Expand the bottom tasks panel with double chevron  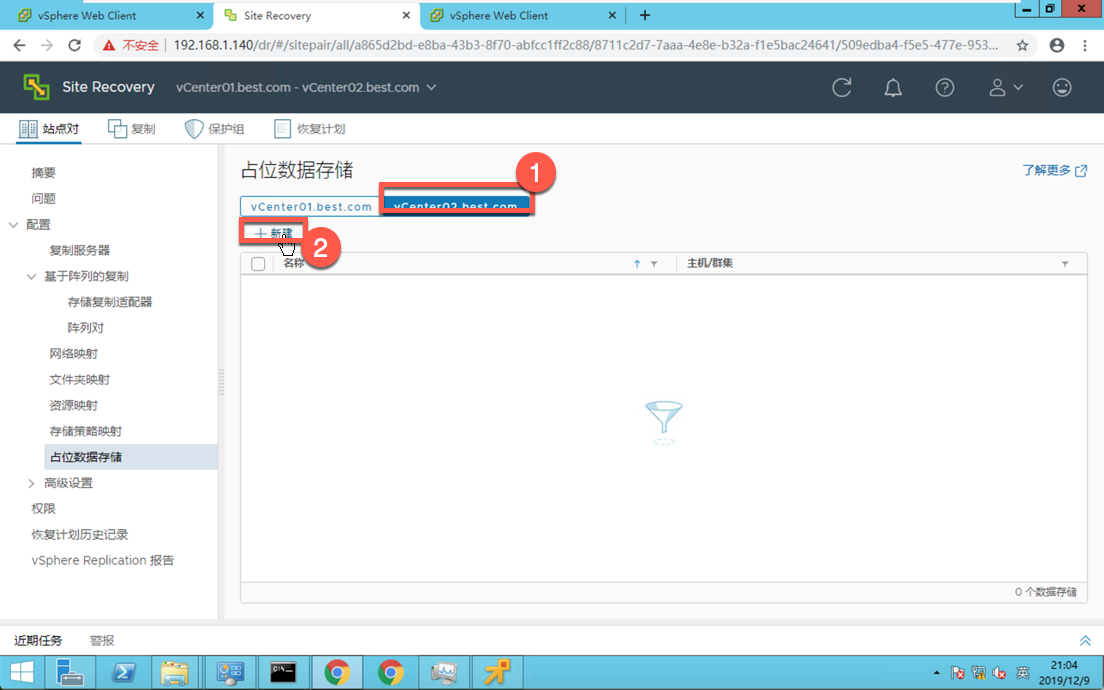click(x=1085, y=640)
